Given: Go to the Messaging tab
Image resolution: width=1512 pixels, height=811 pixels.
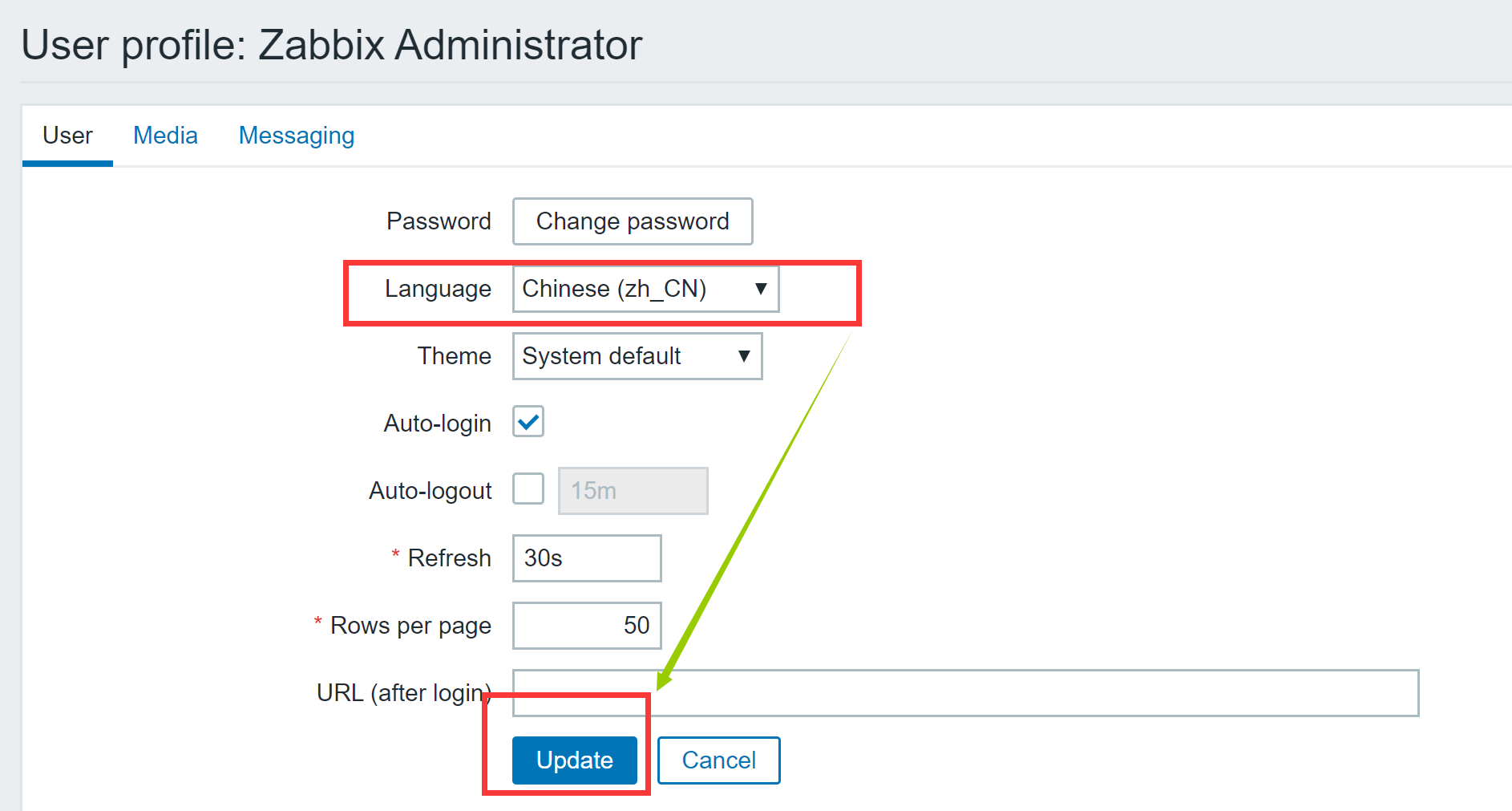Looking at the screenshot, I should click(x=297, y=136).
